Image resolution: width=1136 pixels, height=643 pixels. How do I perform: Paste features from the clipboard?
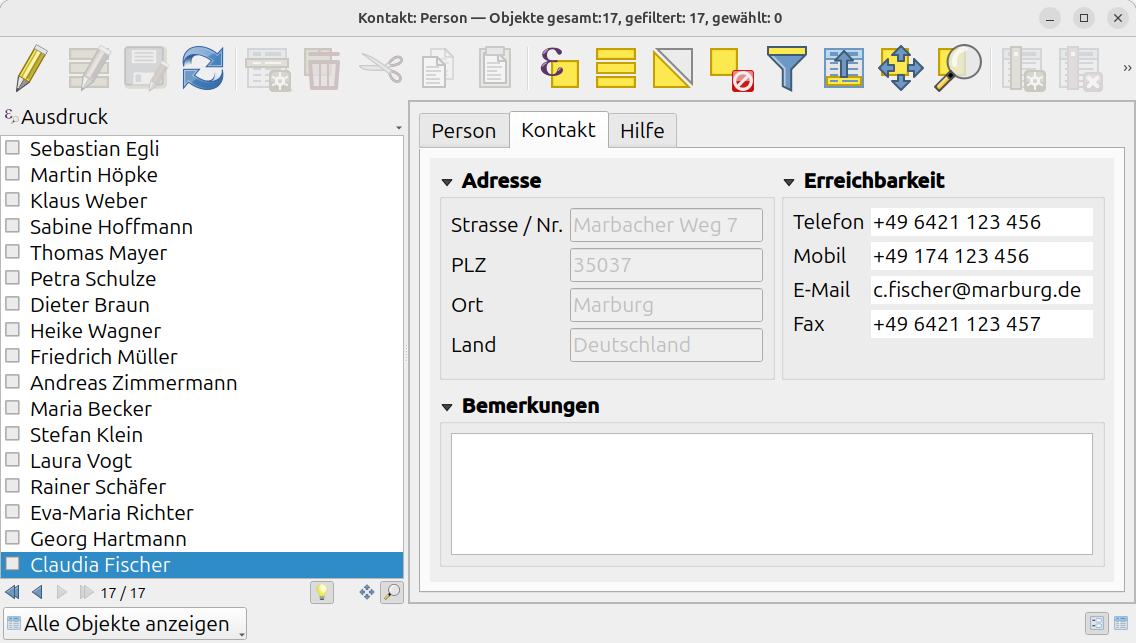(x=495, y=69)
